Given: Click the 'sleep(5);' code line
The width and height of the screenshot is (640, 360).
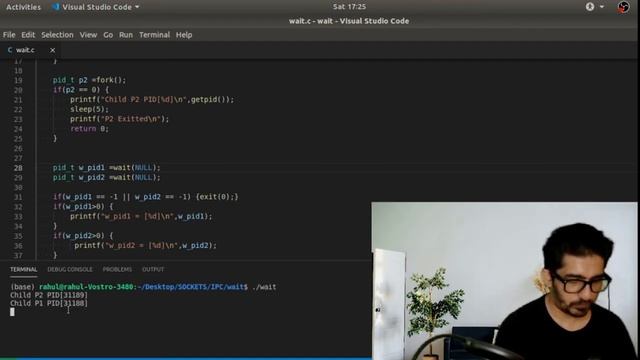Looking at the screenshot, I should [x=89, y=109].
